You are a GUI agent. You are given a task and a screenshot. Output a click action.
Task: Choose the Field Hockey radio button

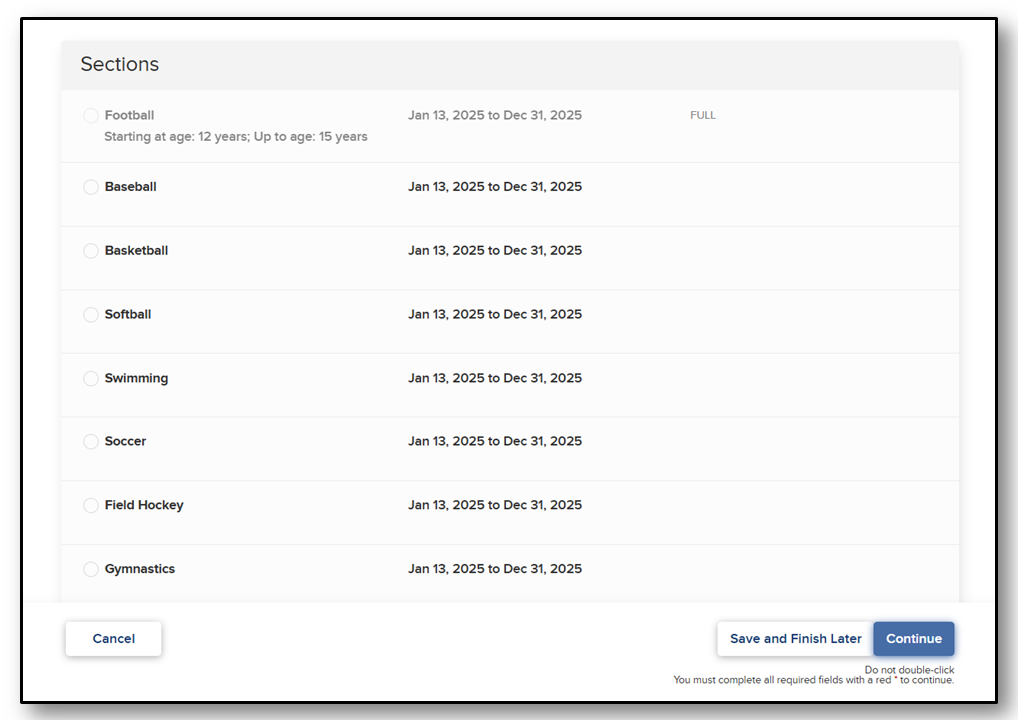pyautogui.click(x=91, y=505)
